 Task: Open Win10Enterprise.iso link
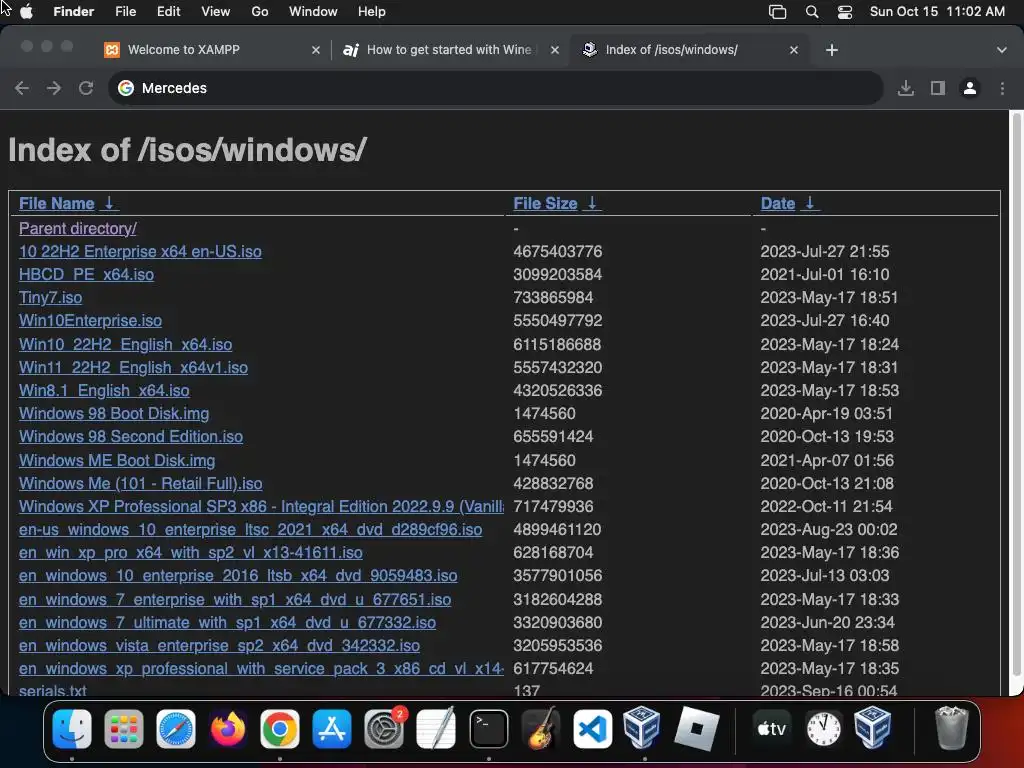click(90, 321)
